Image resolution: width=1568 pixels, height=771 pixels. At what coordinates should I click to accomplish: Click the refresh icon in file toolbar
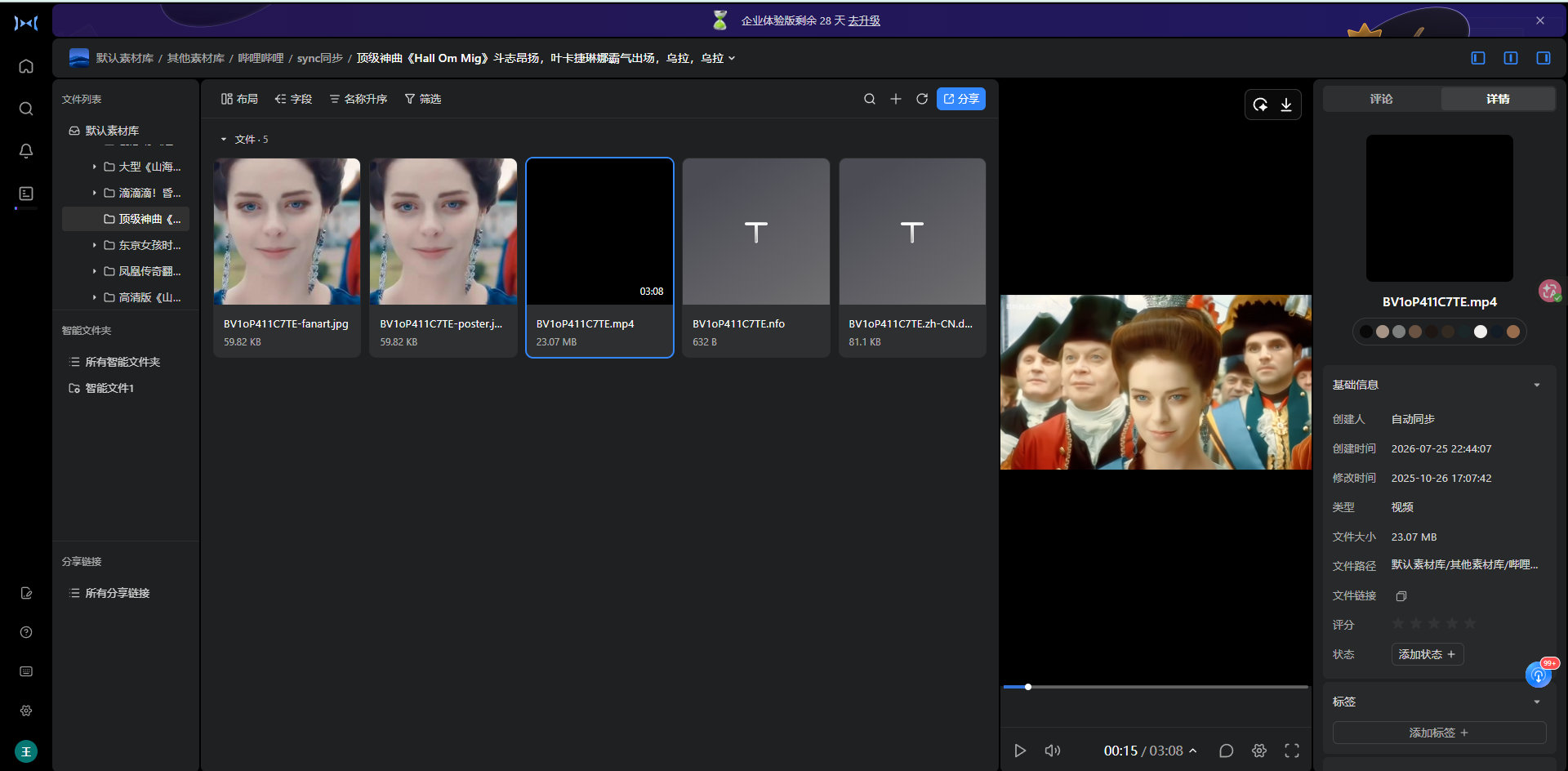[x=922, y=99]
